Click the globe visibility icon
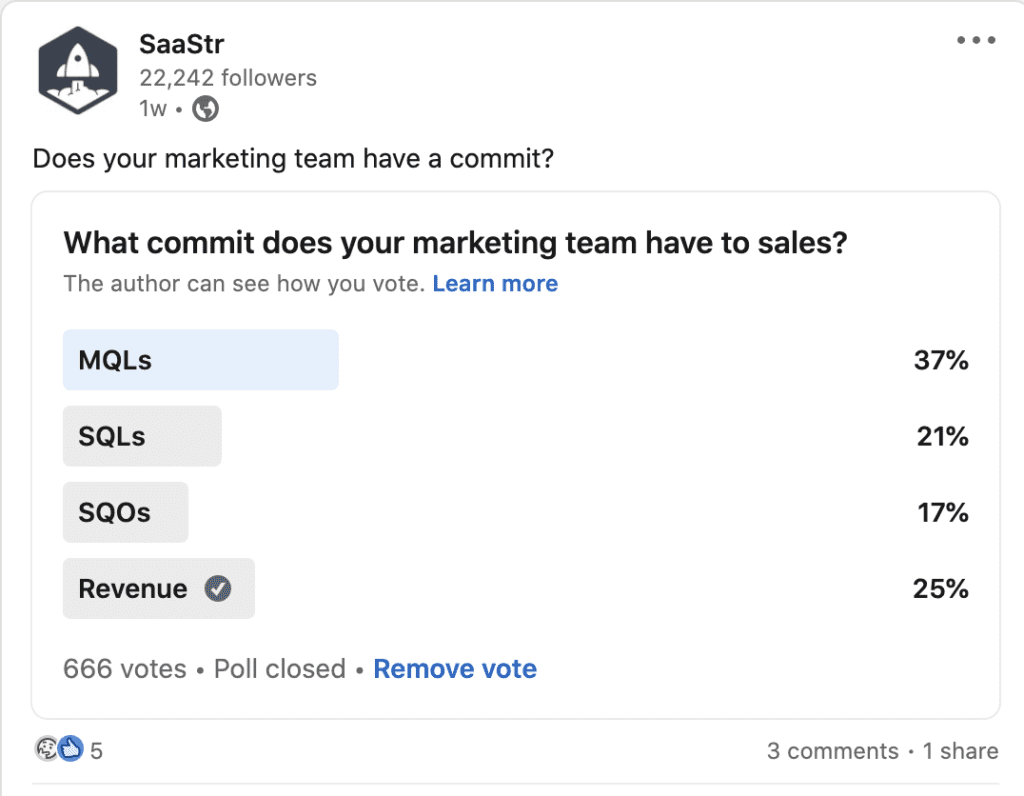1024x796 pixels. coord(205,108)
